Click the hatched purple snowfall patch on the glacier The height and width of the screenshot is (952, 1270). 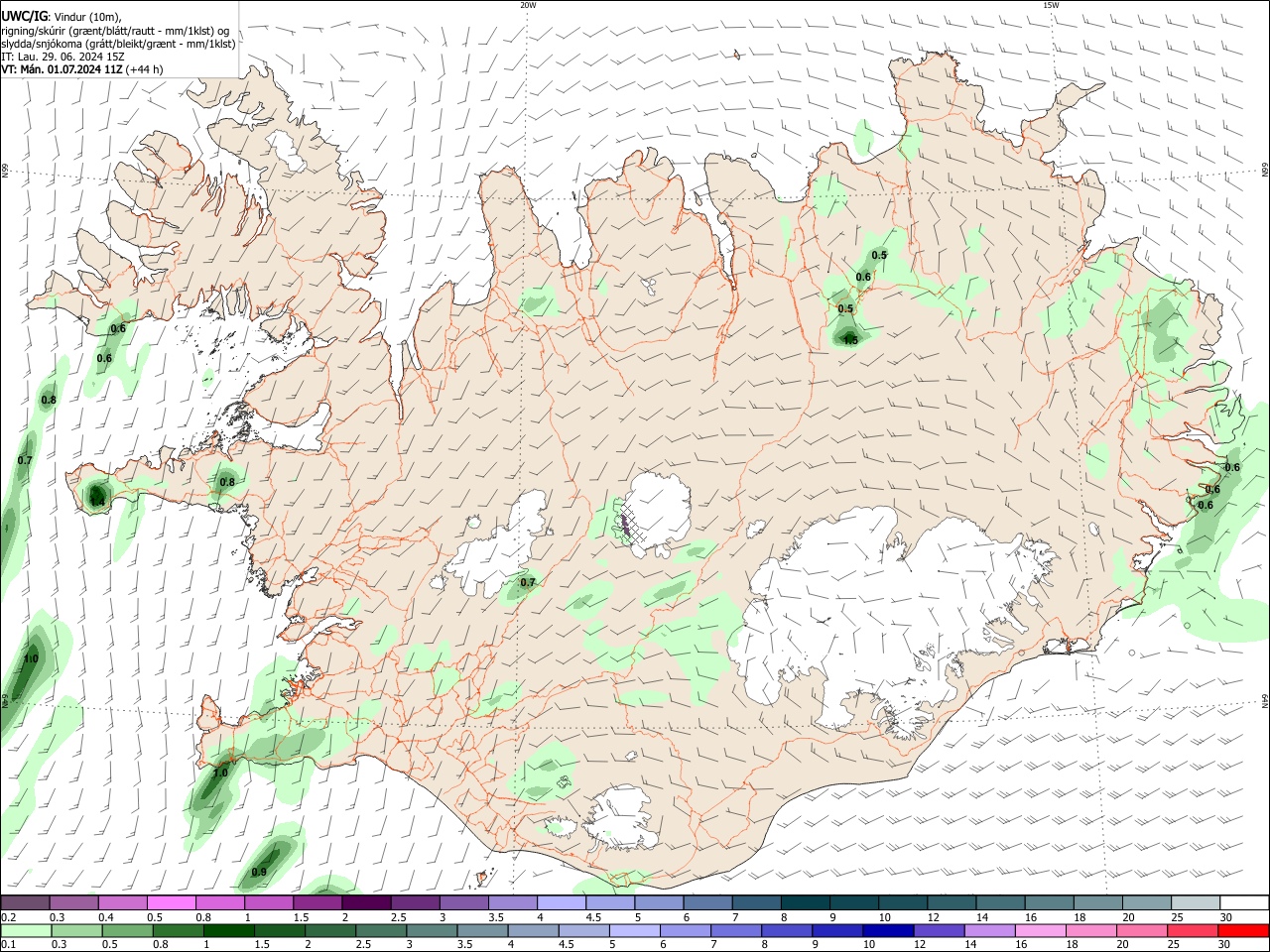pos(627,523)
